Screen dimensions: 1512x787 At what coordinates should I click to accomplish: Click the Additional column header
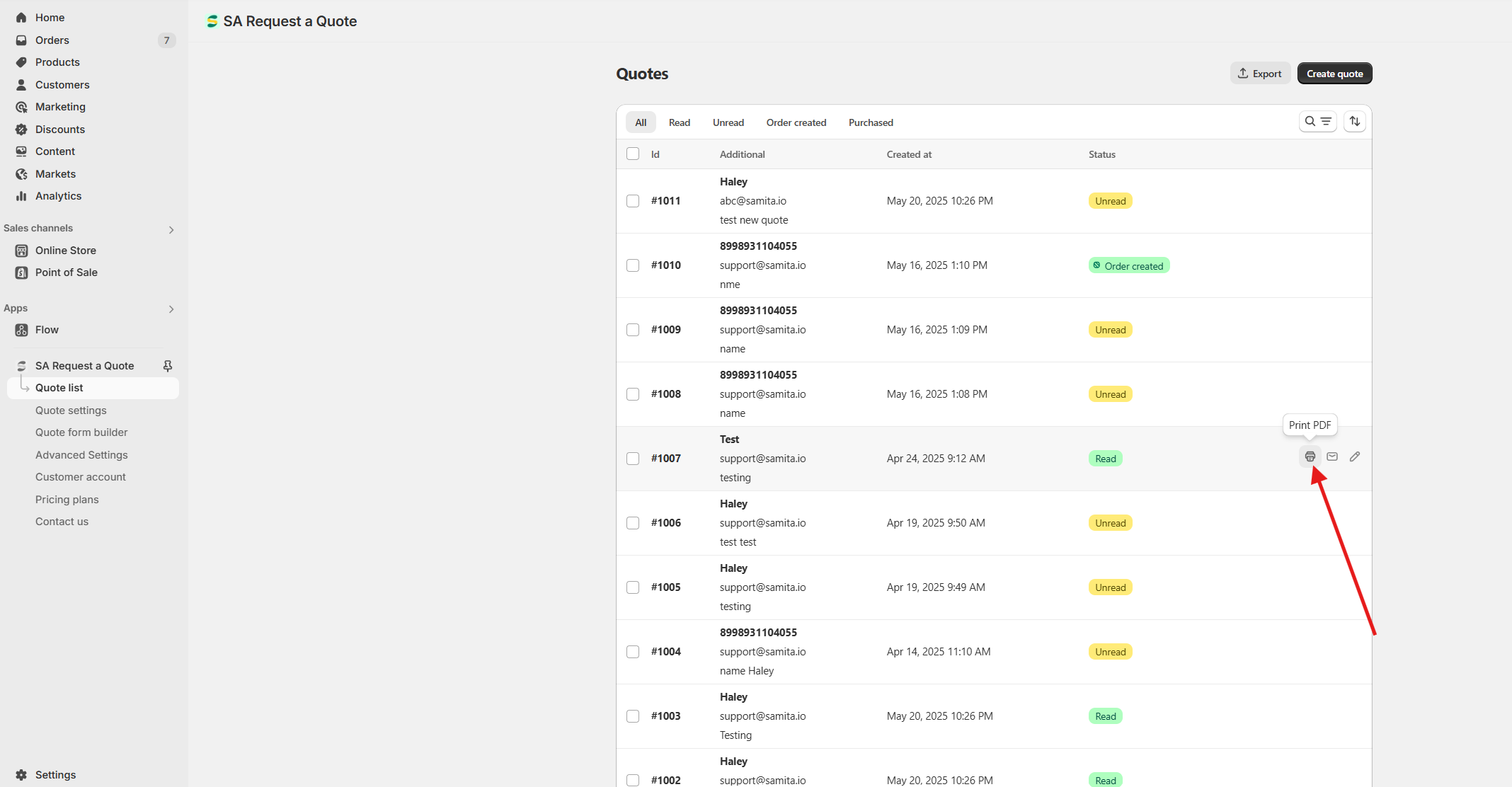[x=742, y=154]
